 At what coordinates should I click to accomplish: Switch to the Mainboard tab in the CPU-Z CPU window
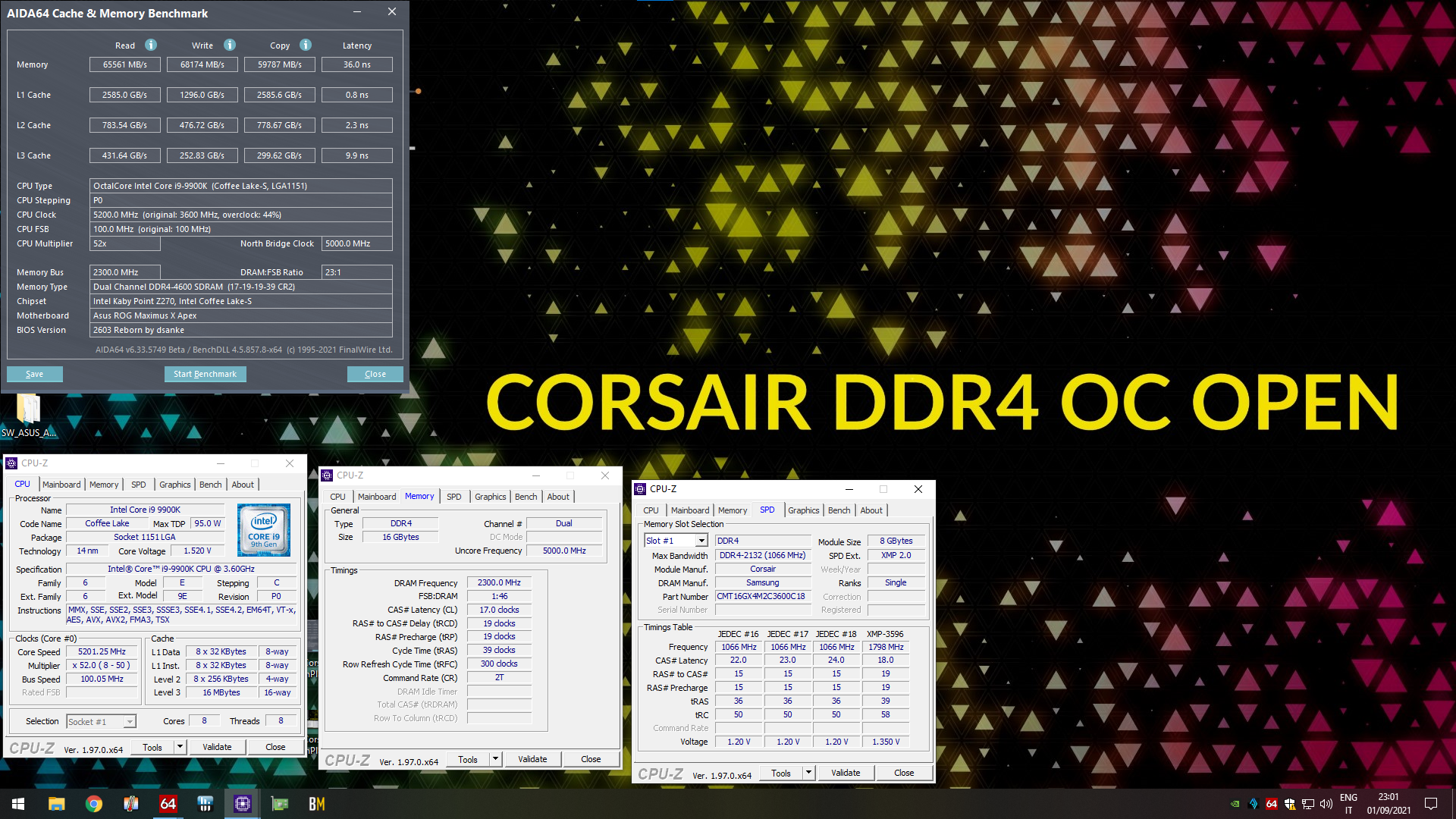click(x=61, y=485)
